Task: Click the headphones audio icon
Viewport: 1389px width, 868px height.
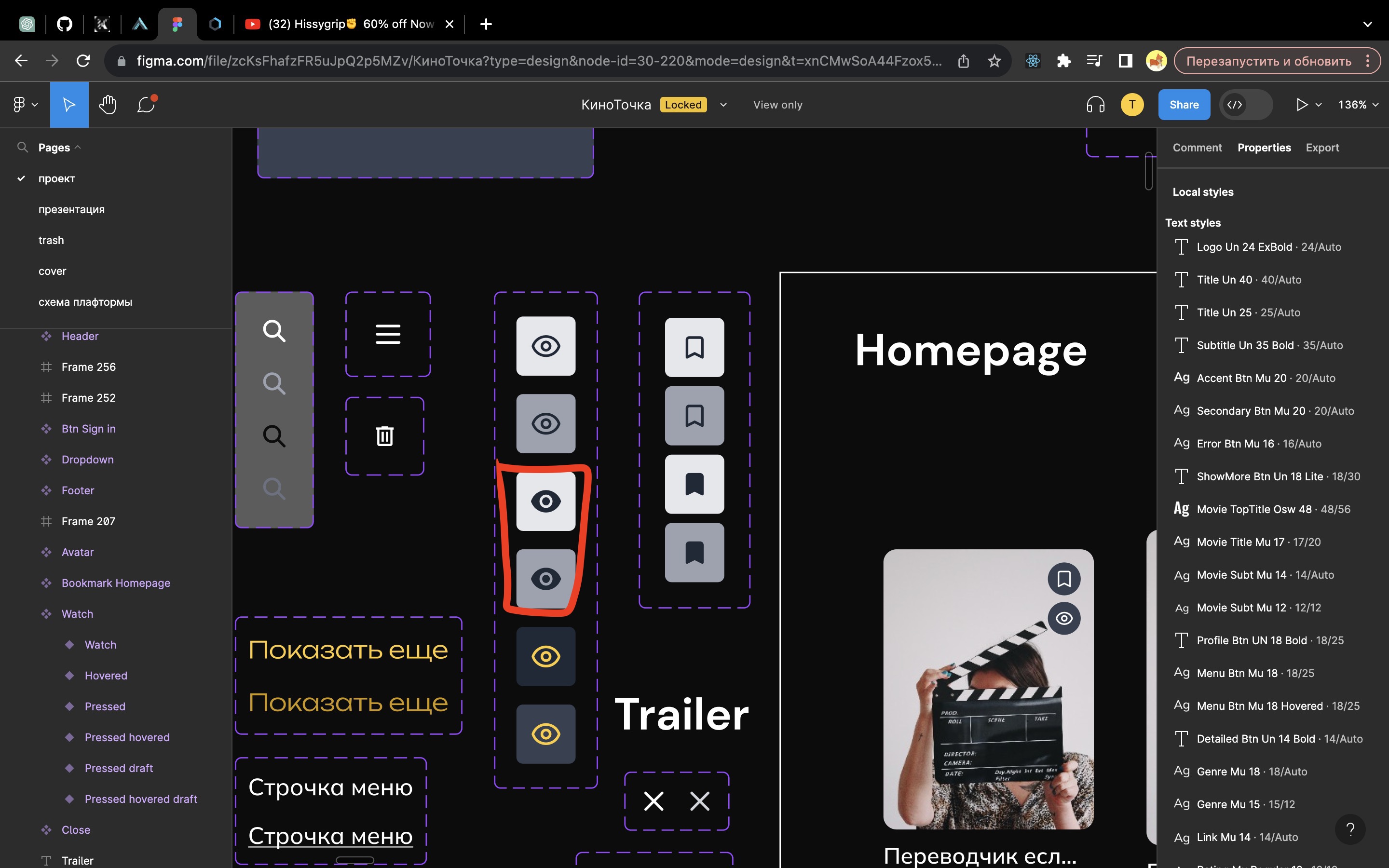Action: [x=1095, y=105]
